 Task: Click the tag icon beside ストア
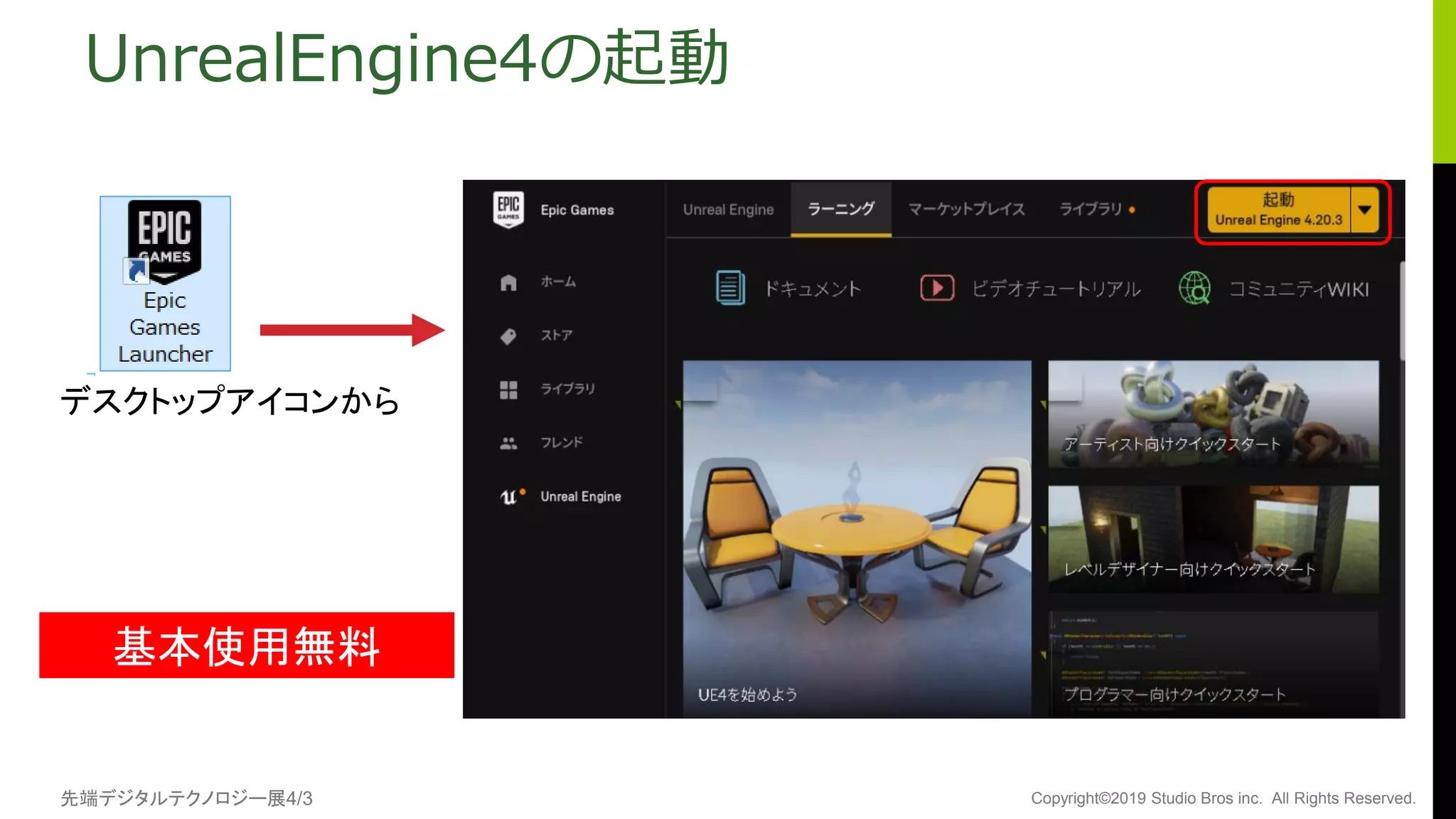tap(508, 336)
